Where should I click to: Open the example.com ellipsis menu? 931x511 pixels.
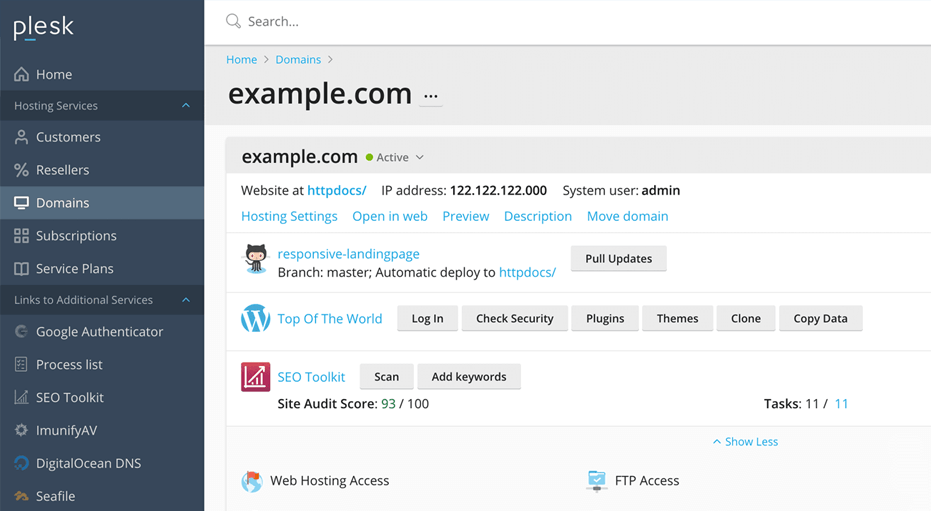tap(431, 96)
